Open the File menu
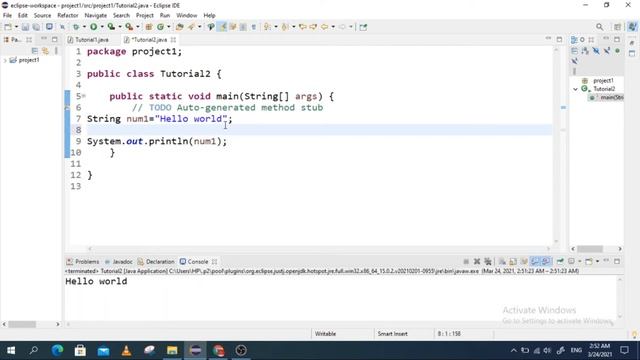 7,16
